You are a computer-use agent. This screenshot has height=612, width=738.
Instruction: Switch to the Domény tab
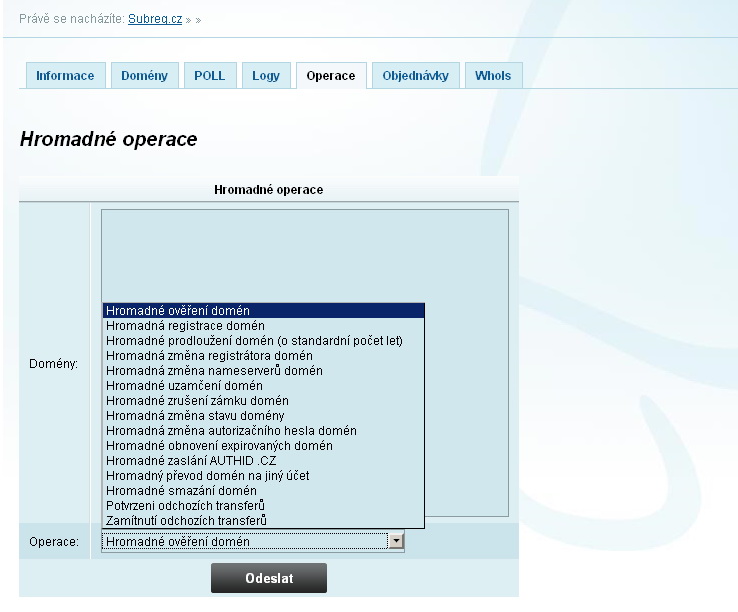[145, 76]
